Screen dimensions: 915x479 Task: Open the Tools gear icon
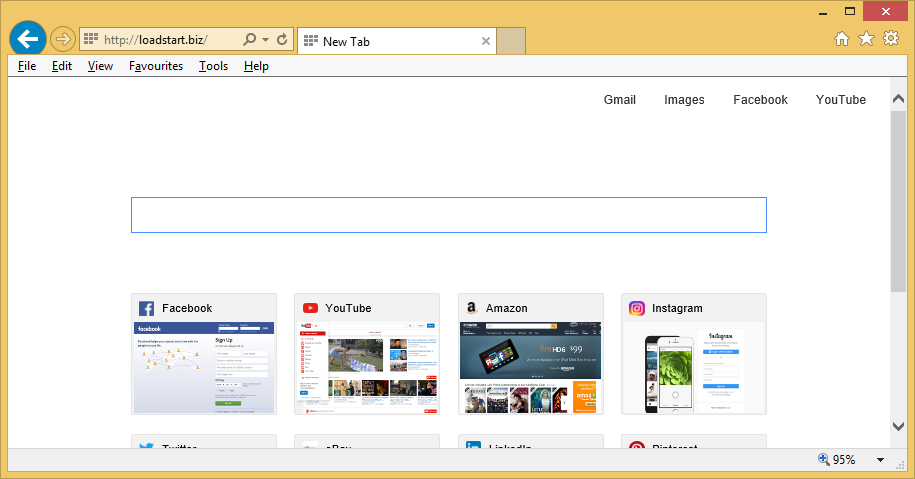tap(890, 39)
